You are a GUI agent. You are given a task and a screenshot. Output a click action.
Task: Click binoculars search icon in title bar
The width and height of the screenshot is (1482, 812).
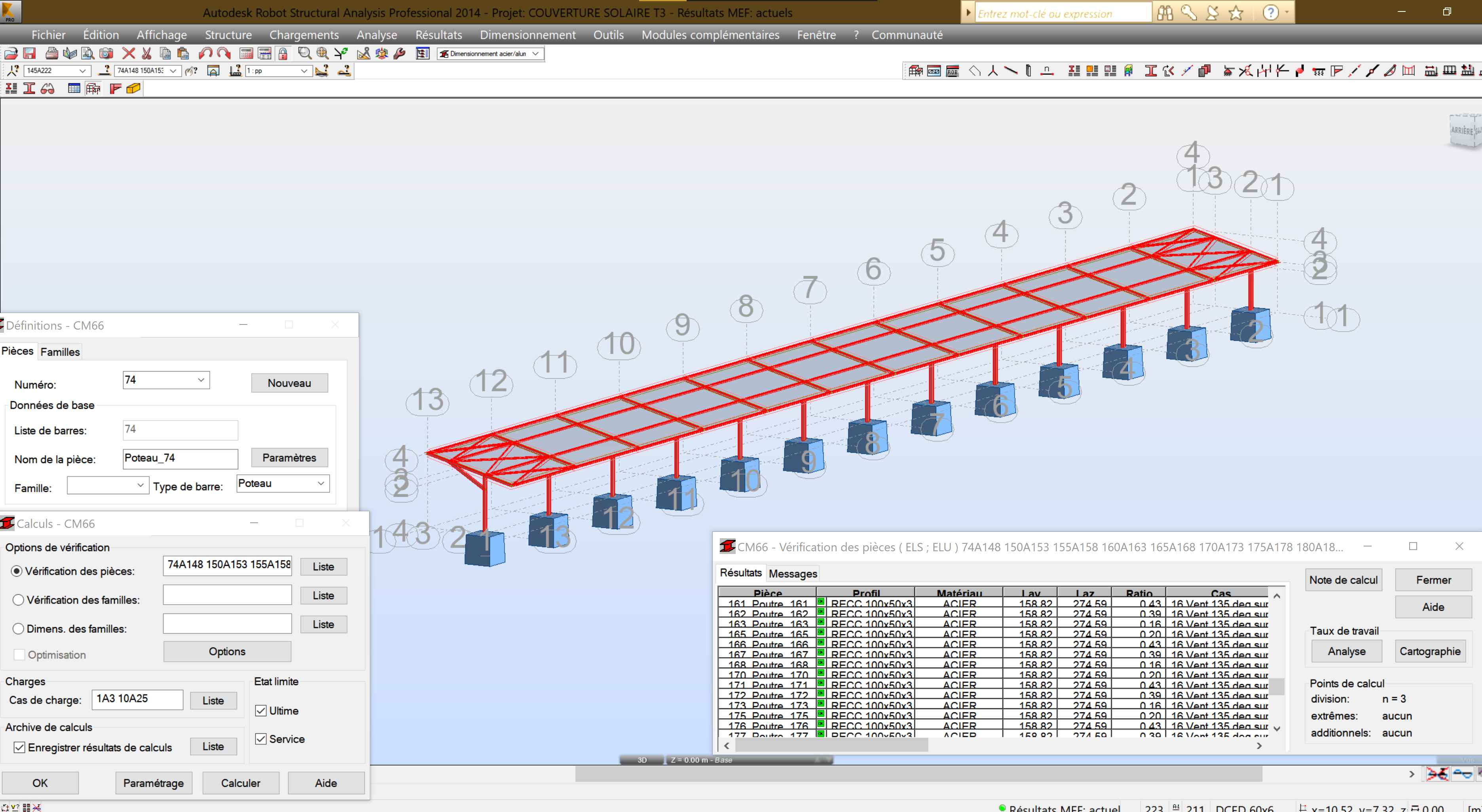click(x=1165, y=13)
